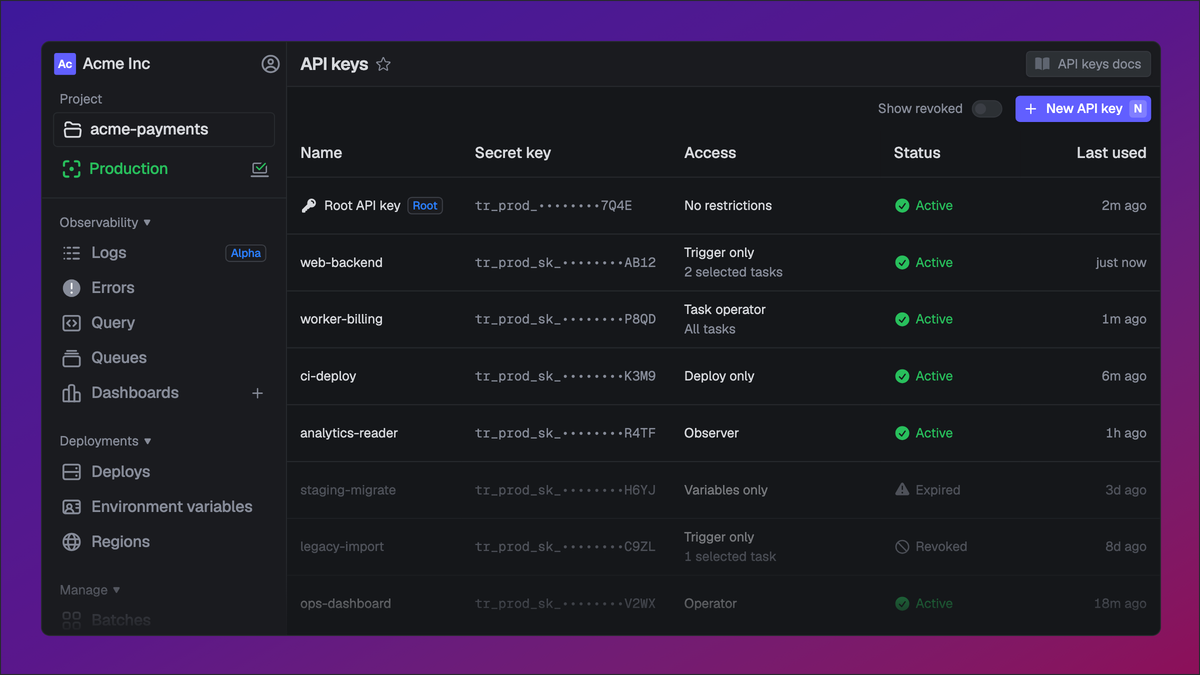Click the Revoked ban icon
Screen dimensions: 1200x675
(902, 547)
